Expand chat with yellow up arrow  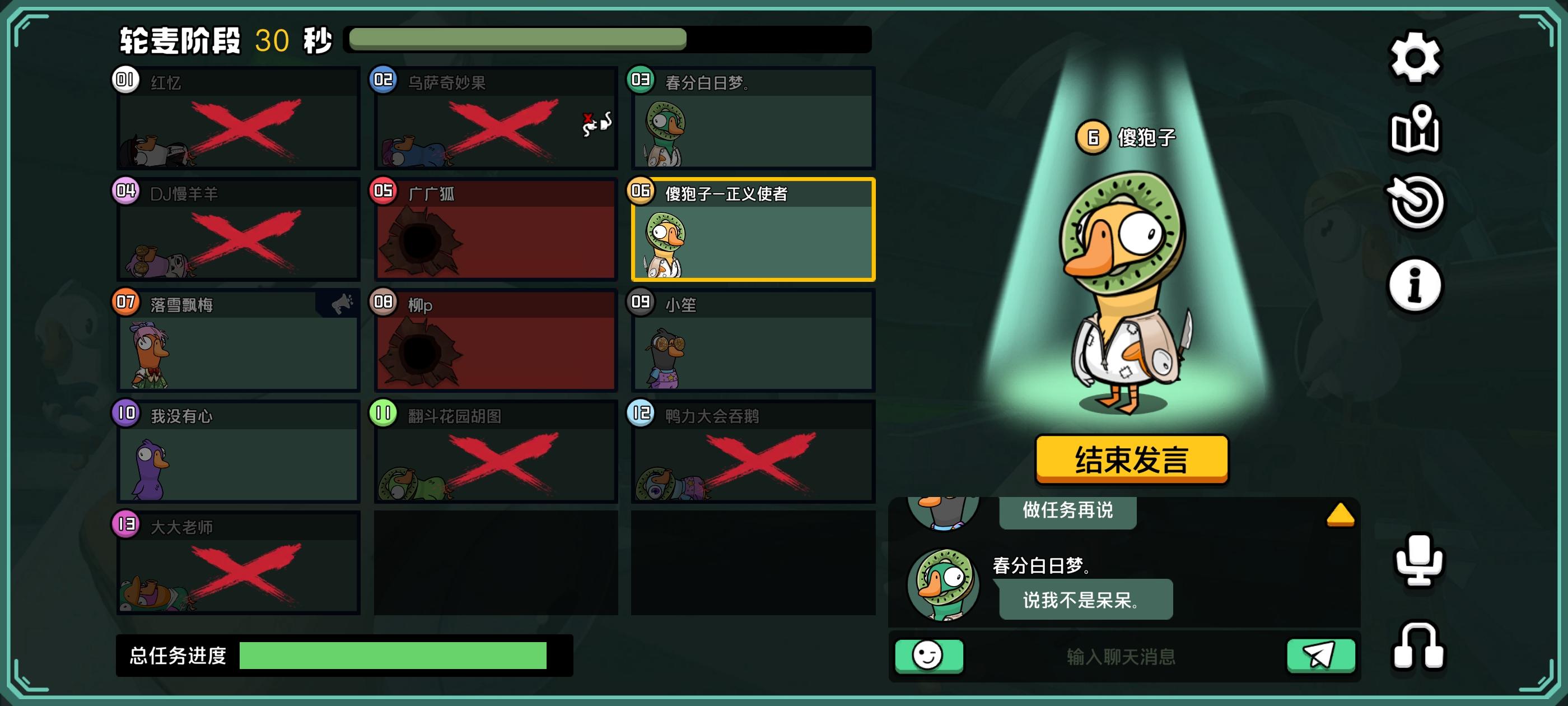click(x=1340, y=514)
